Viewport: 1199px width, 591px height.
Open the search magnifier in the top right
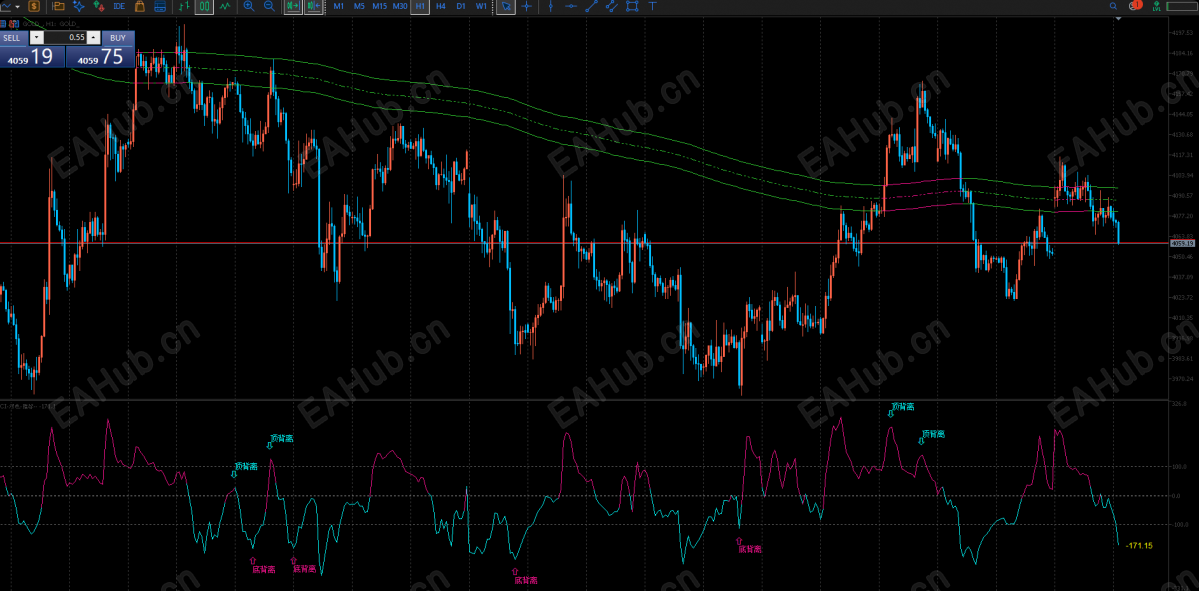(x=1113, y=6)
